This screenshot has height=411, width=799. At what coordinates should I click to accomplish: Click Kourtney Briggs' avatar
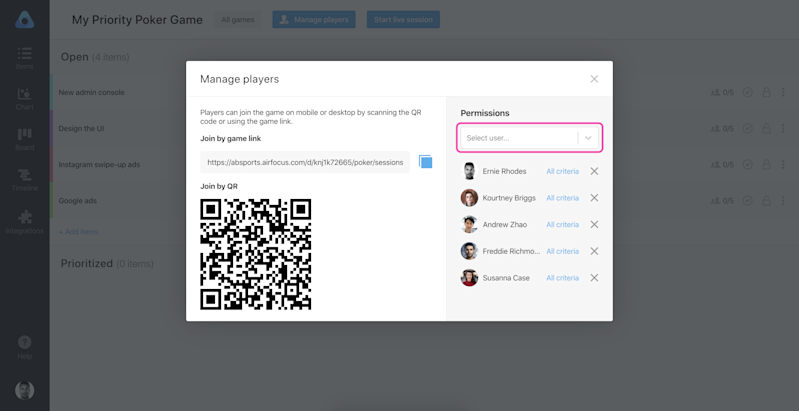pos(469,198)
